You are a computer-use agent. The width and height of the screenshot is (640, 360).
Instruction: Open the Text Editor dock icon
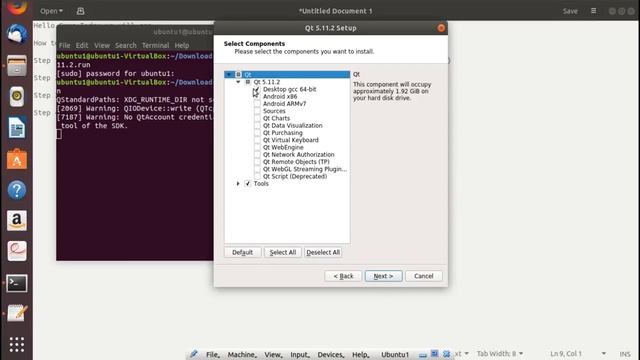17,313
